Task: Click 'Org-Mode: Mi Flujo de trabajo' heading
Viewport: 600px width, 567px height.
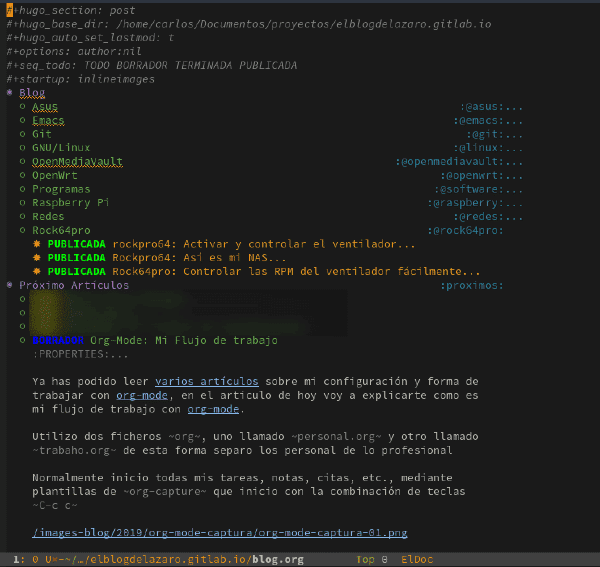Action: coord(184,341)
